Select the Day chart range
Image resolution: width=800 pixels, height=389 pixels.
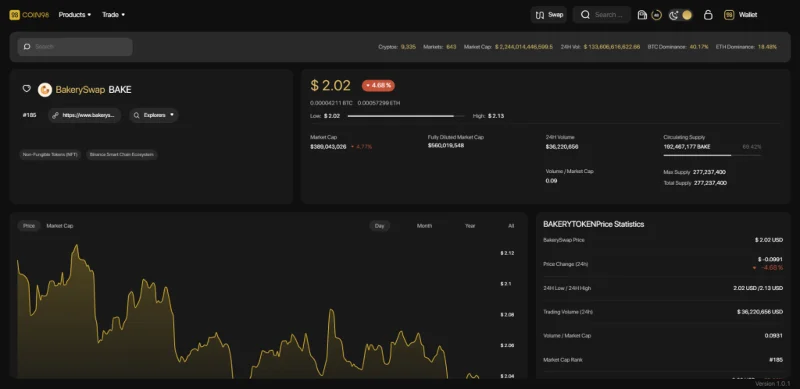[380, 226]
